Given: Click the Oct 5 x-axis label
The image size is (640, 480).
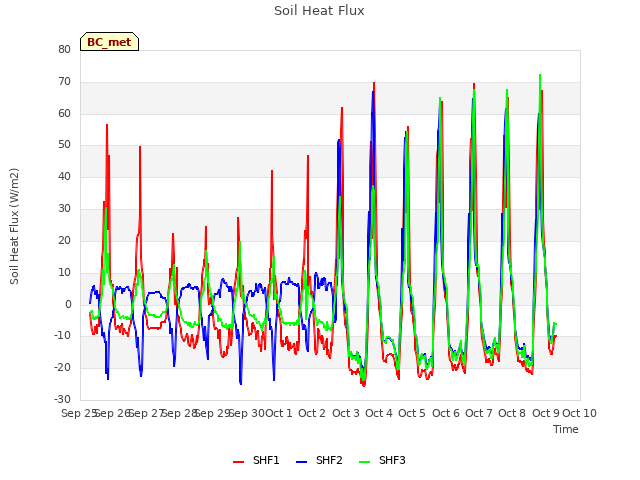Looking at the screenshot, I should click(x=412, y=413).
